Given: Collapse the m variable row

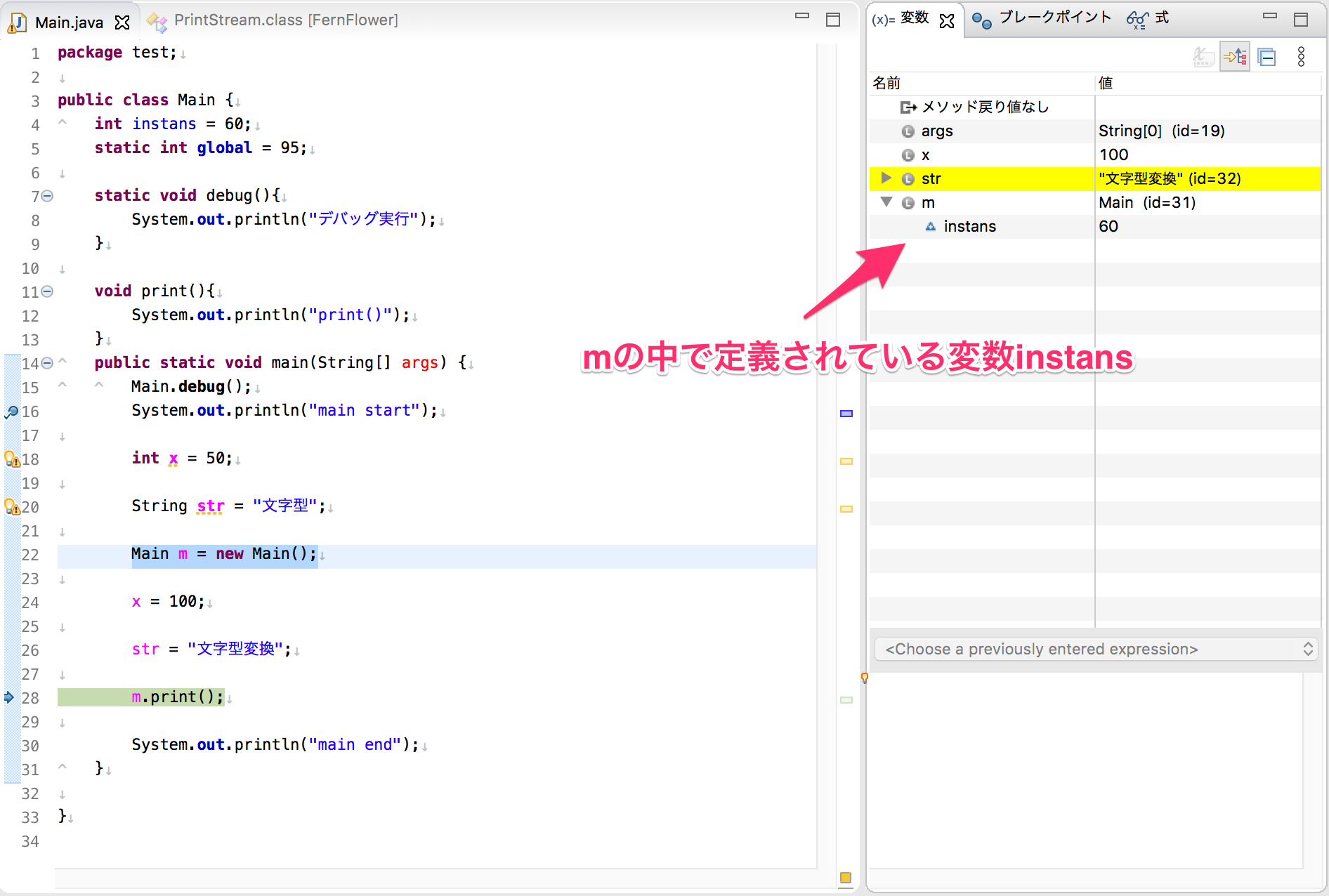Looking at the screenshot, I should pyautogui.click(x=886, y=202).
